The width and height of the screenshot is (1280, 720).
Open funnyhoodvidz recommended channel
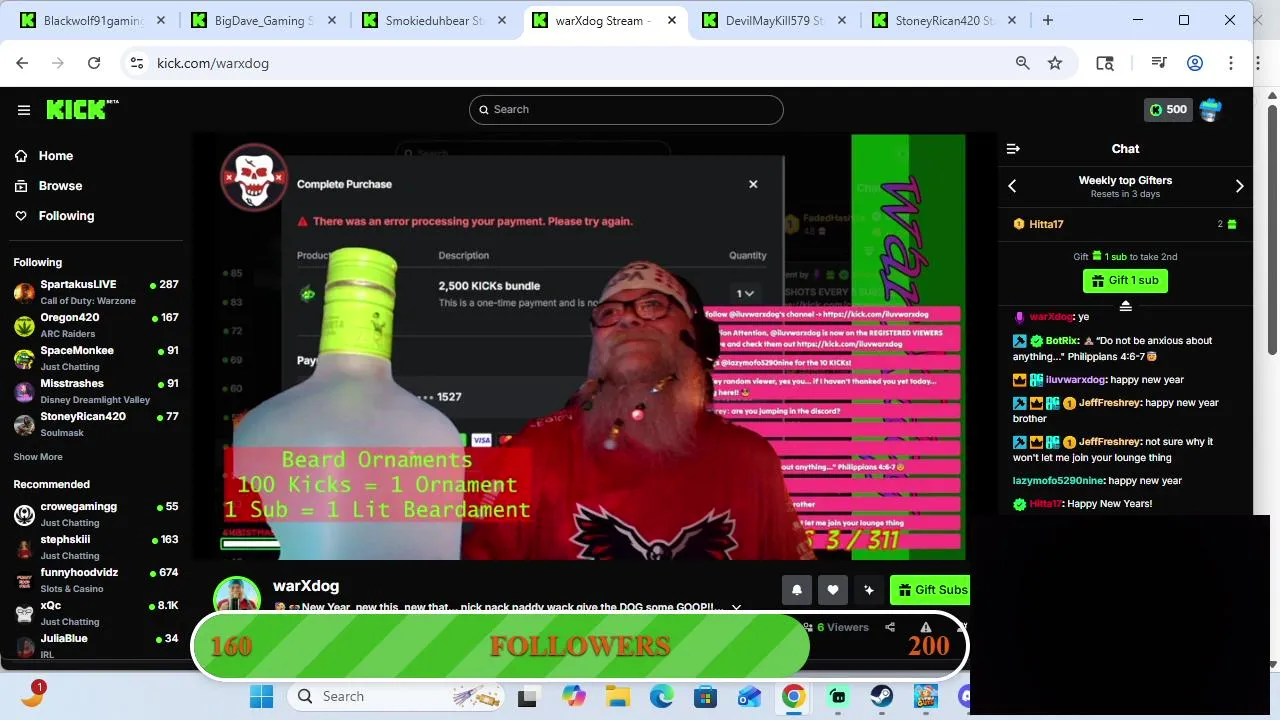coord(96,580)
